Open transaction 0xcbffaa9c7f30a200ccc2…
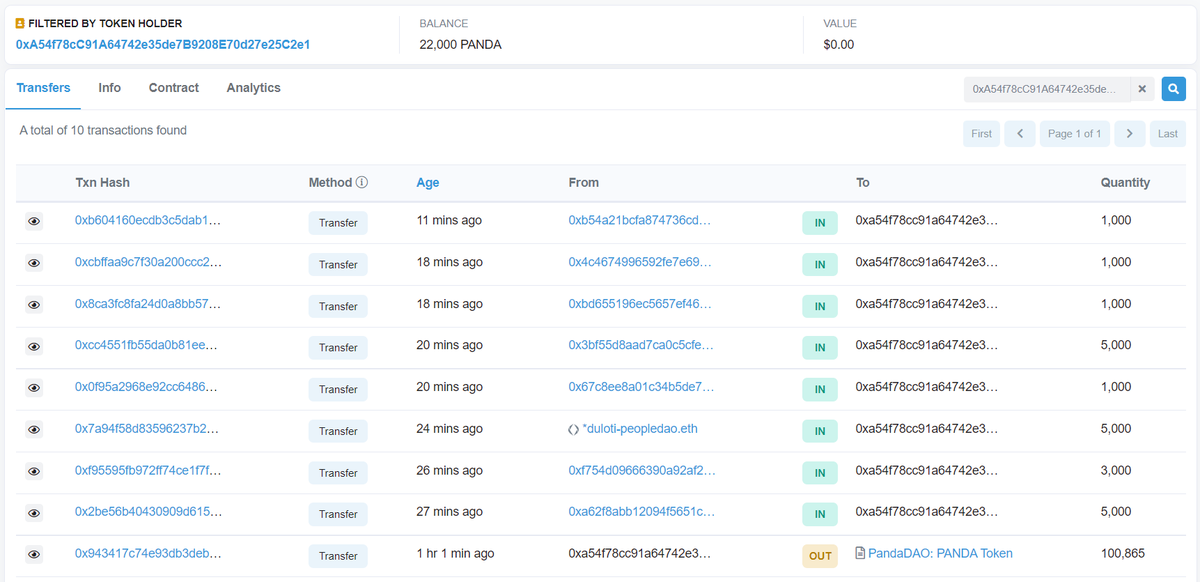This screenshot has height=582, width=1200. (148, 262)
